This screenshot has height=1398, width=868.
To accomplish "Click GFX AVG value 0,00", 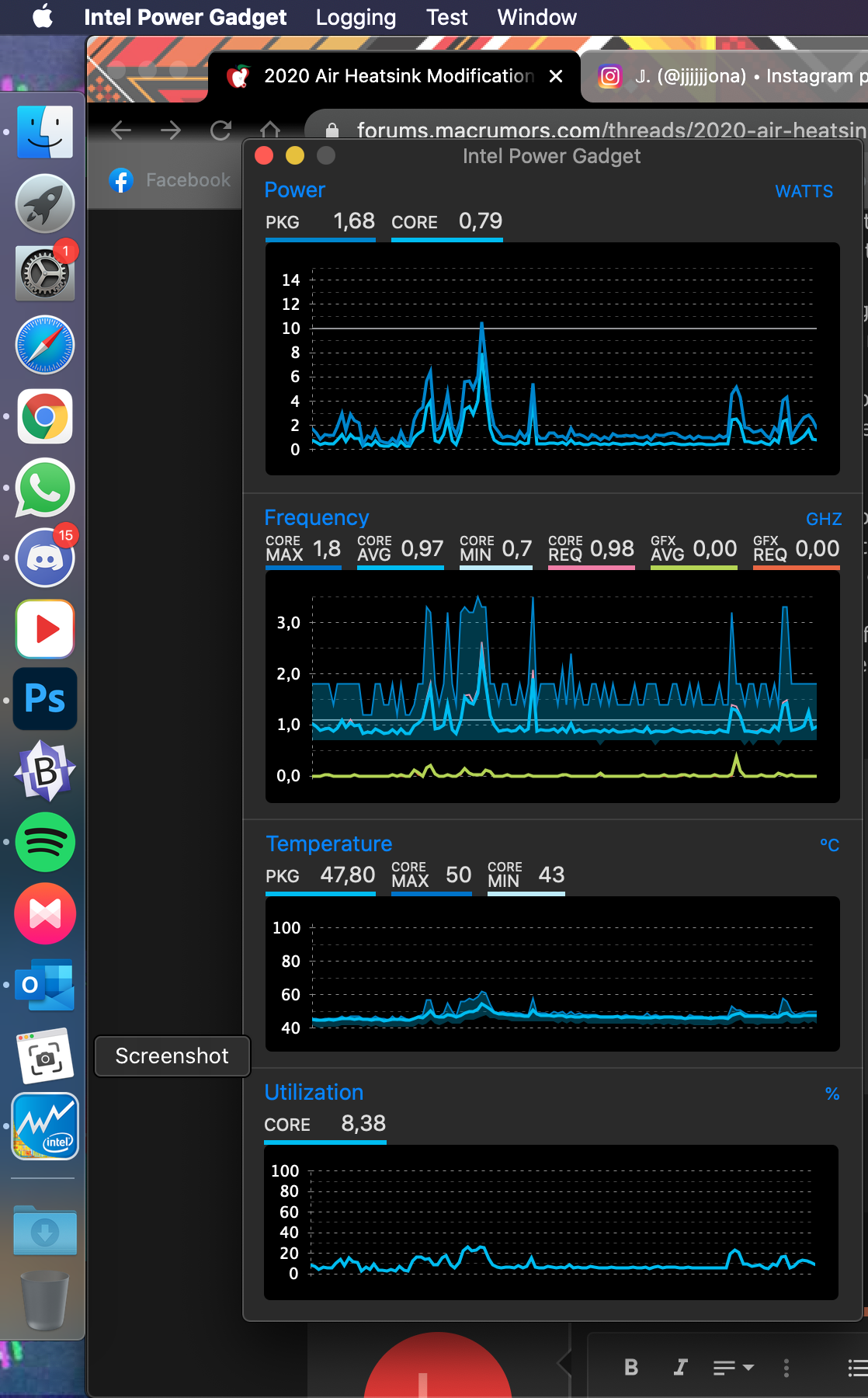I will [715, 549].
